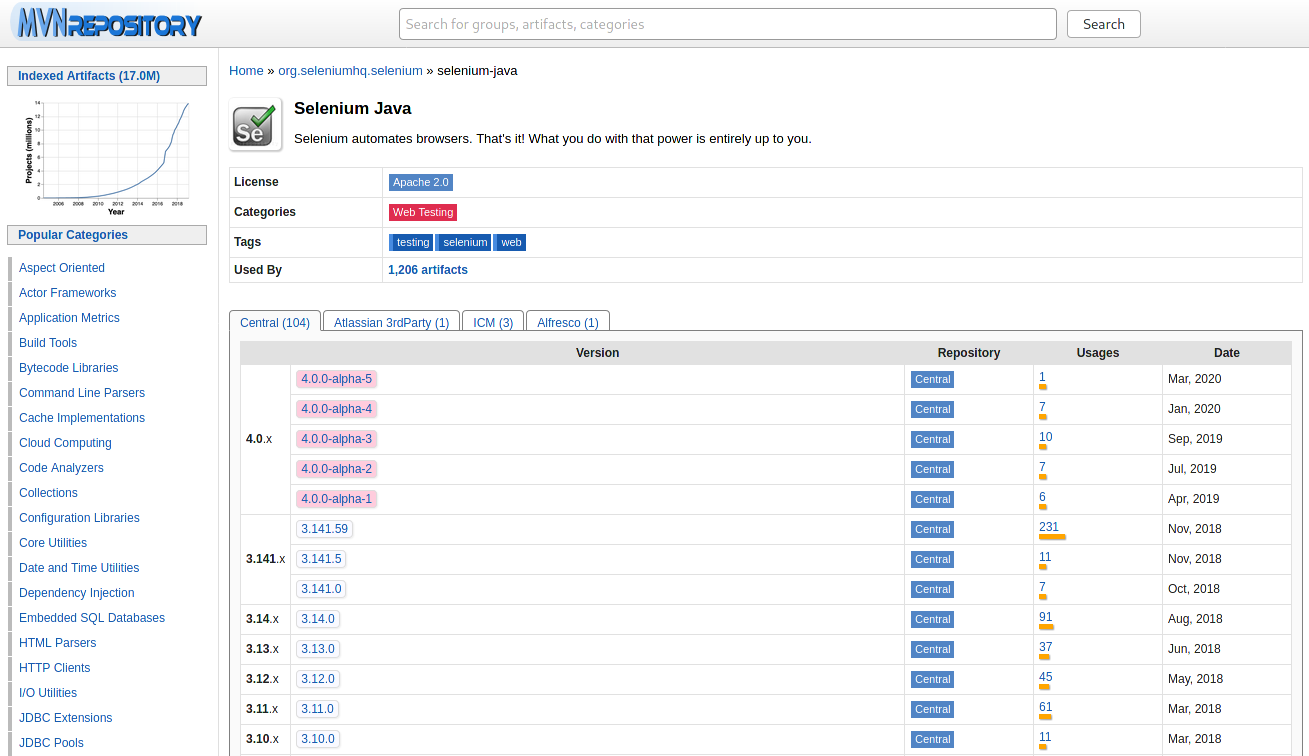The width and height of the screenshot is (1309, 756).
Task: Select the selenium tag
Action: [x=464, y=242]
